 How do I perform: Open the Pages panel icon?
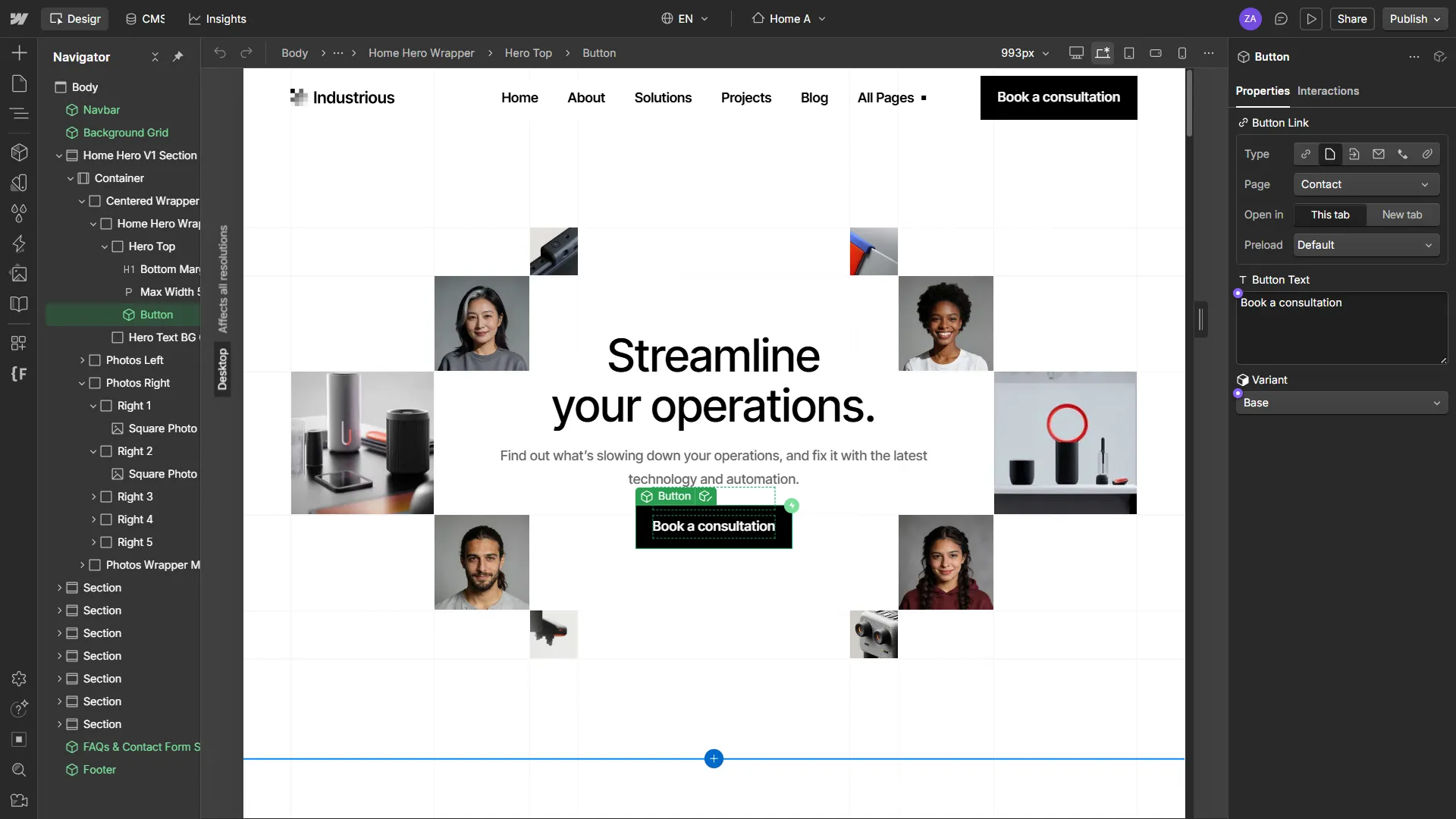pos(20,83)
